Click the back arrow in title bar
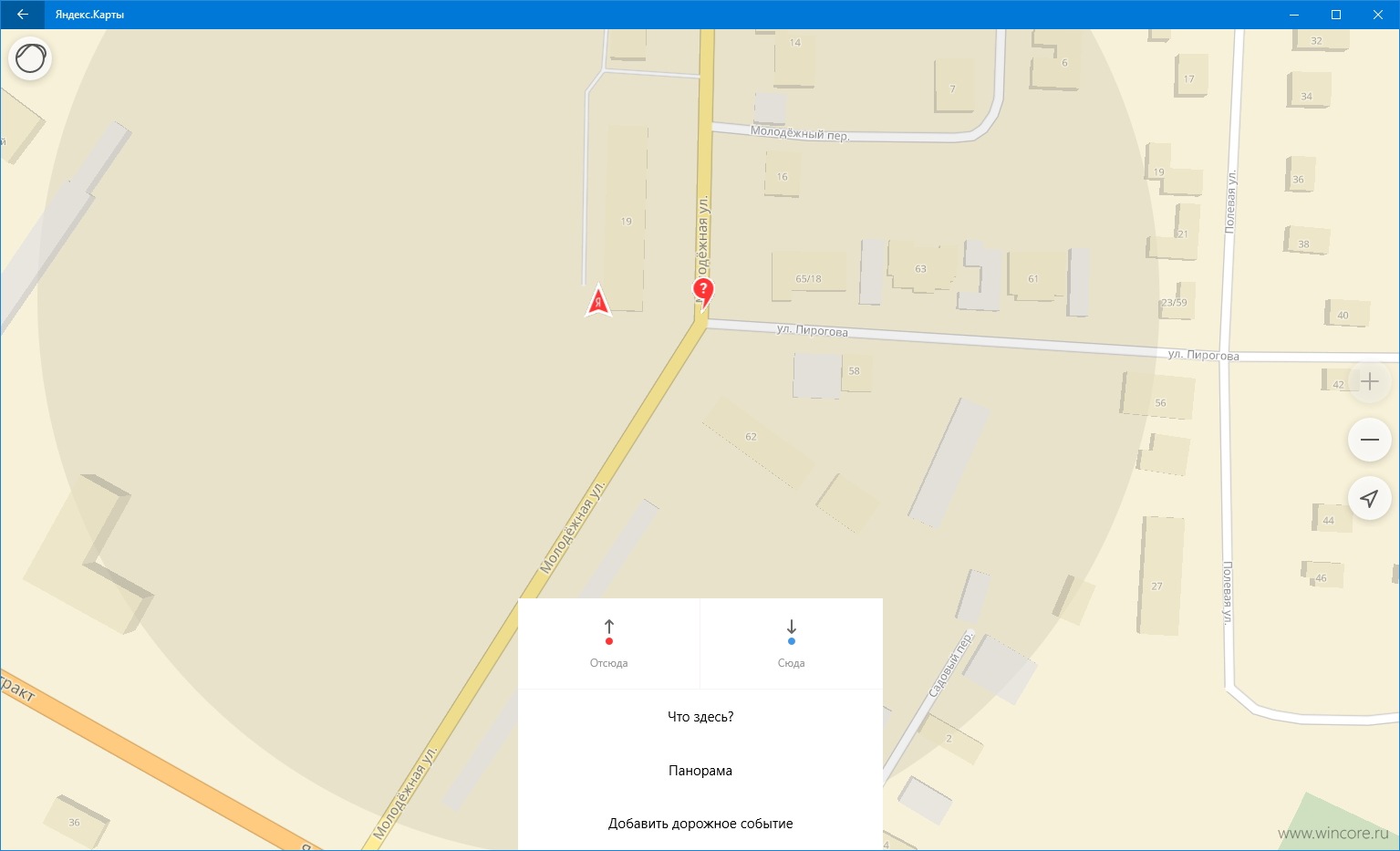The image size is (1400, 851). (x=22, y=15)
